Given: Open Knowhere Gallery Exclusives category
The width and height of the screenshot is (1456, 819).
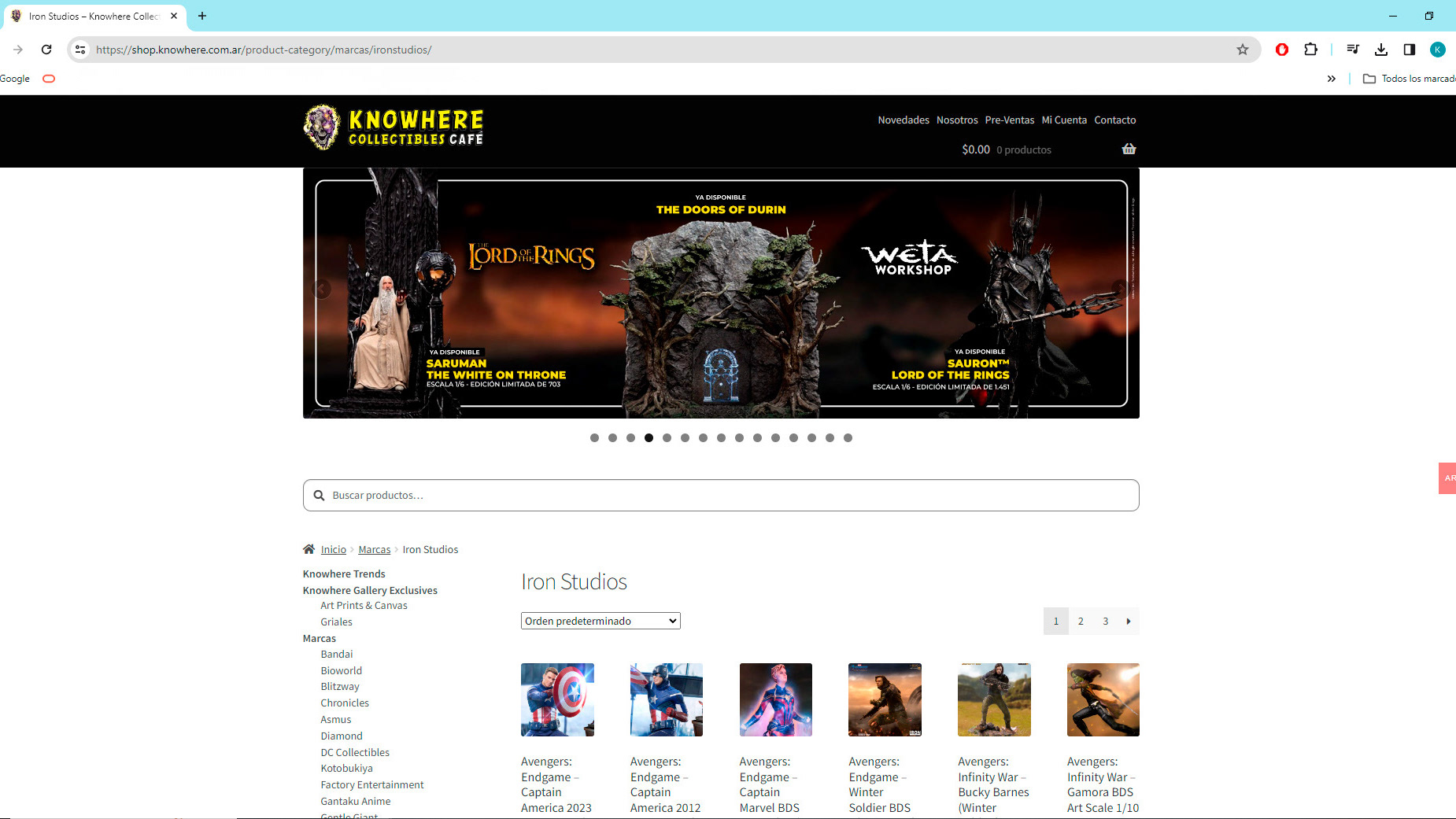Looking at the screenshot, I should pyautogui.click(x=370, y=590).
